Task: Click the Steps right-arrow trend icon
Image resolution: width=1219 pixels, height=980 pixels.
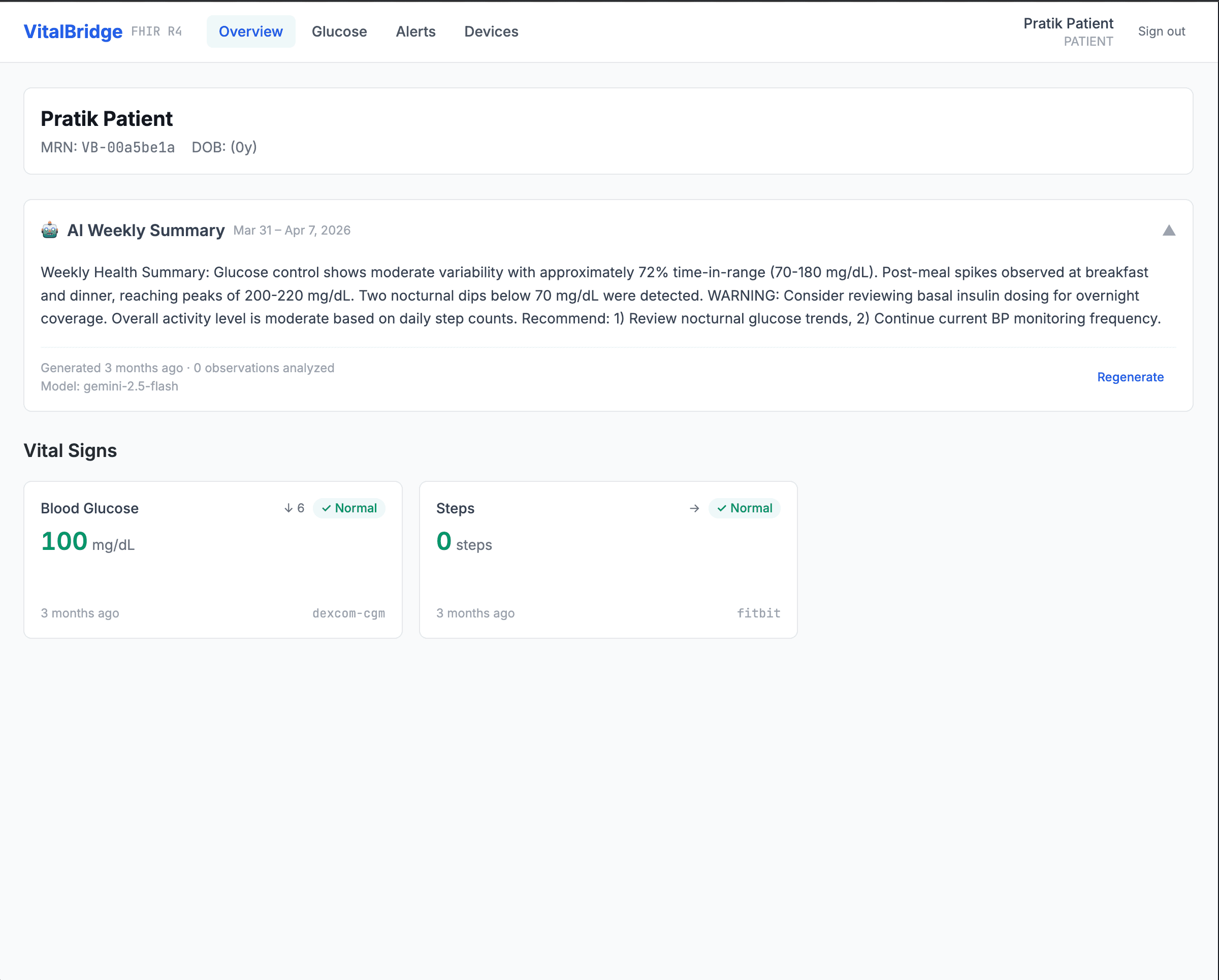Action: [694, 508]
